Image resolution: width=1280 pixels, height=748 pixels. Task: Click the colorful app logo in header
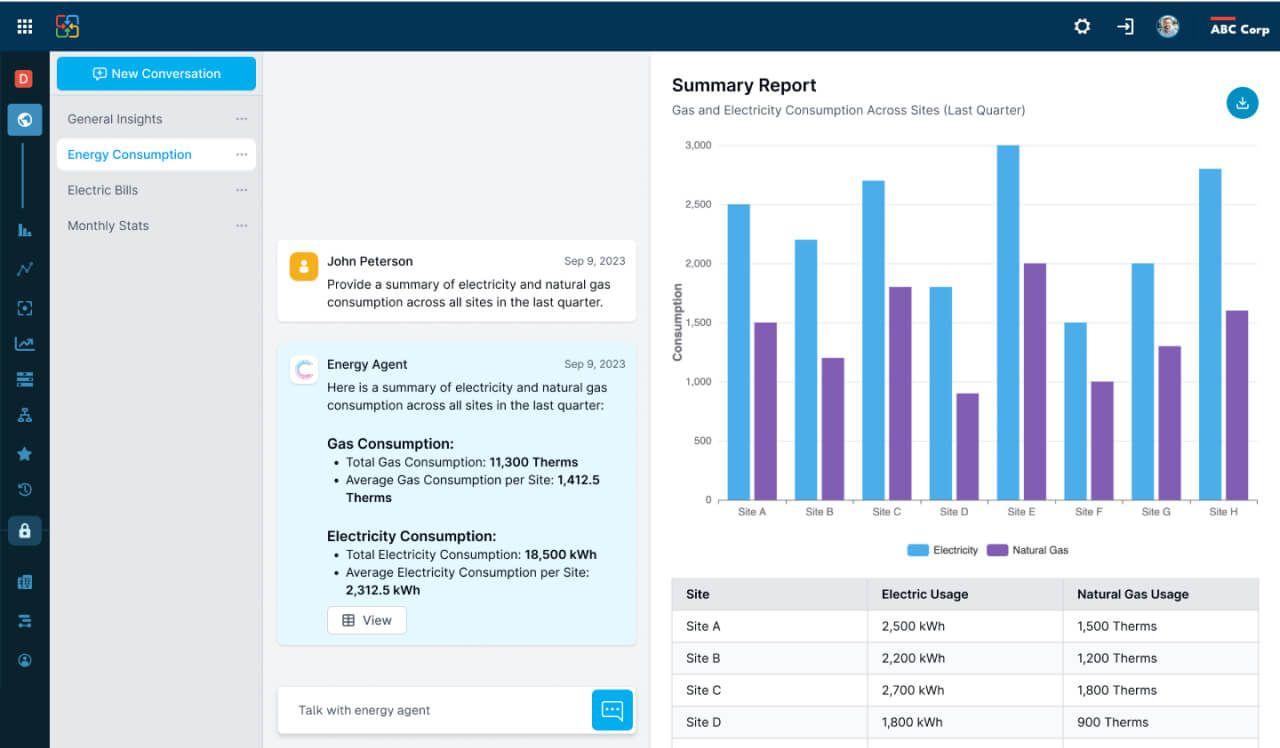tap(68, 27)
